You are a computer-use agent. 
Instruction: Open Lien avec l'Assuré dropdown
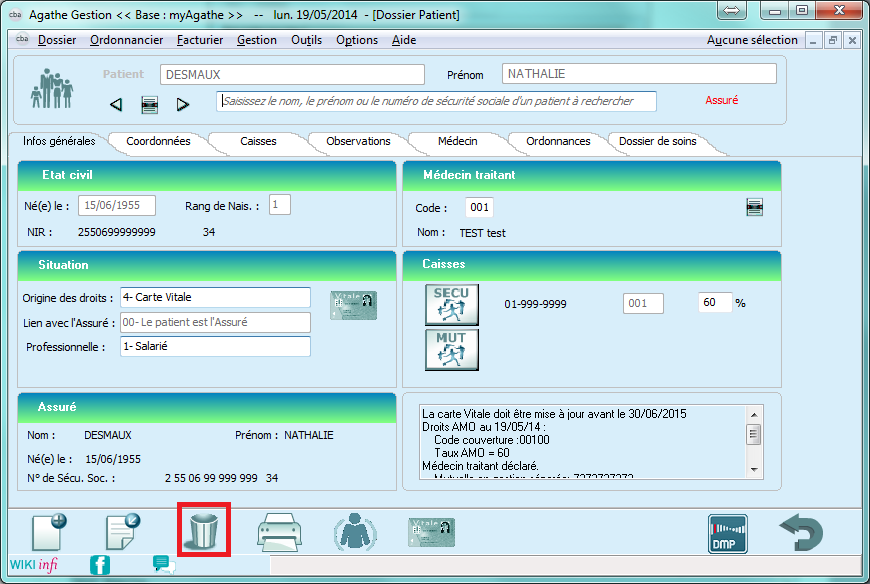[215, 322]
